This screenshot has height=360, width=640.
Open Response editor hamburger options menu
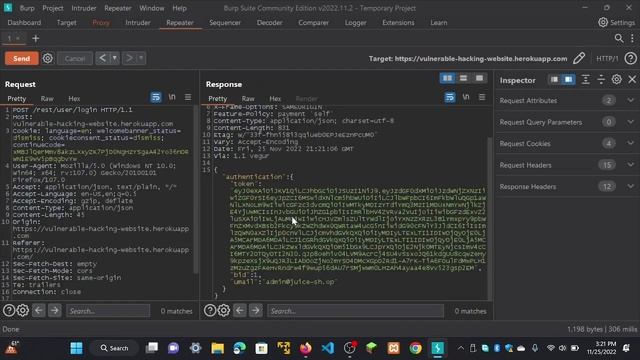482,97
